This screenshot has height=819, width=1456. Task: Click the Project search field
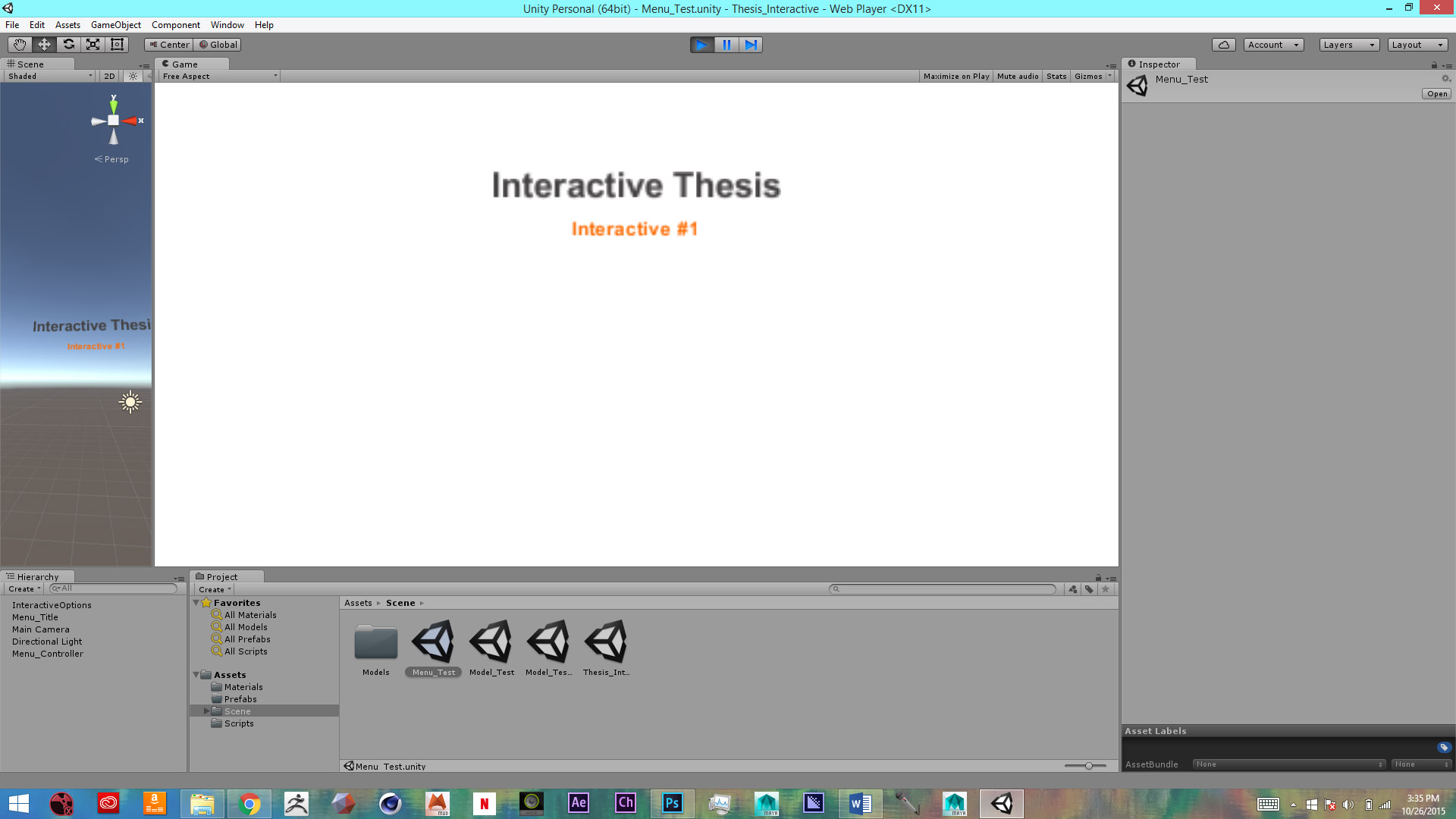click(943, 589)
